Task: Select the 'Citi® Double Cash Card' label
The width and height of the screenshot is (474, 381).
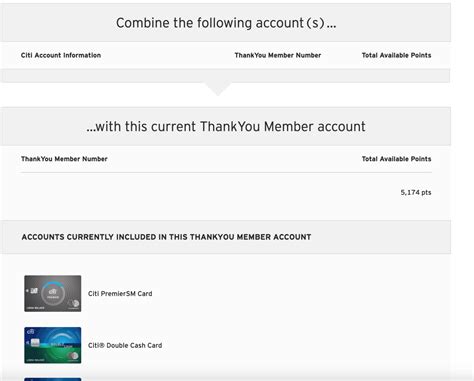Action: [x=125, y=345]
